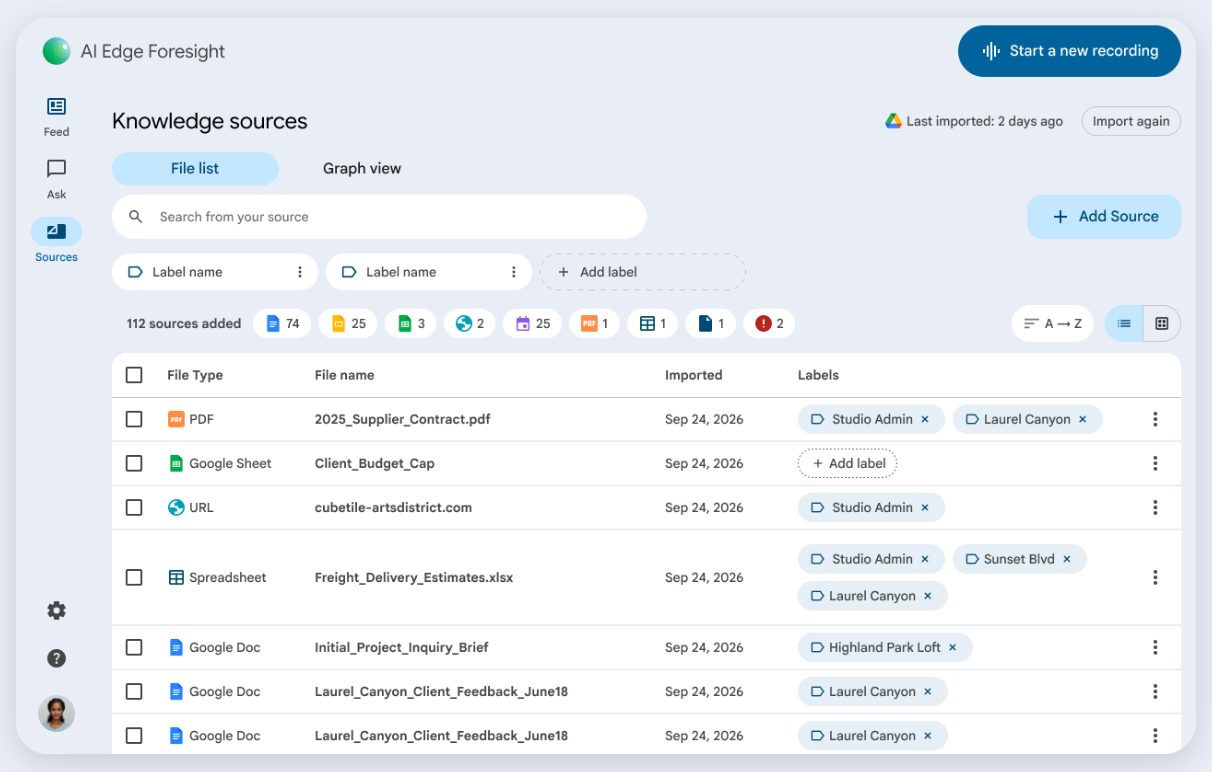1212x772 pixels.
Task: Click the Add Source button
Action: (1104, 216)
